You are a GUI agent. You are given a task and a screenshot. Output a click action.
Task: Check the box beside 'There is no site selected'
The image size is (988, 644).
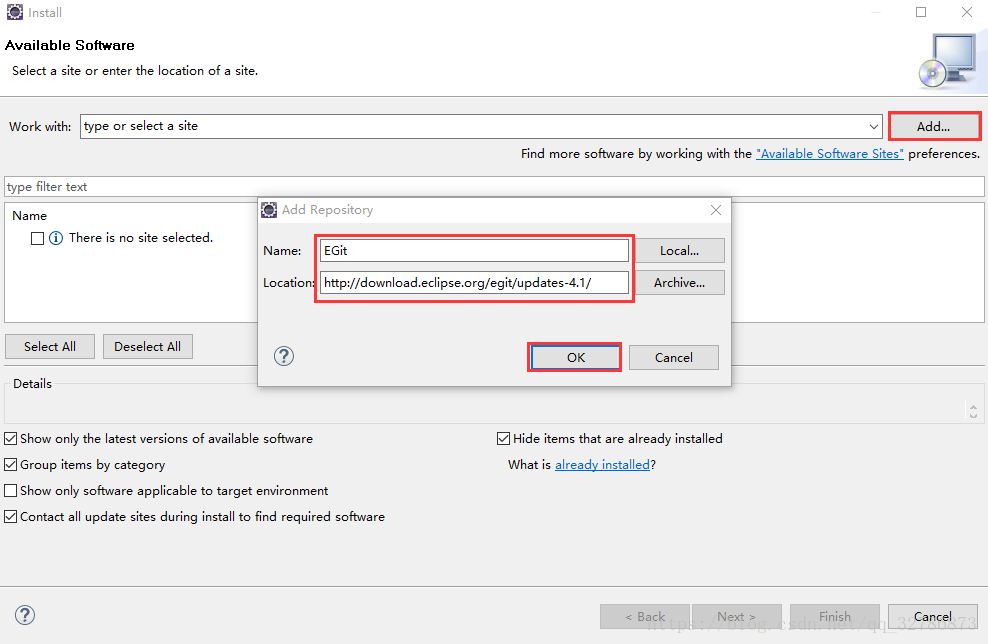tap(37, 238)
